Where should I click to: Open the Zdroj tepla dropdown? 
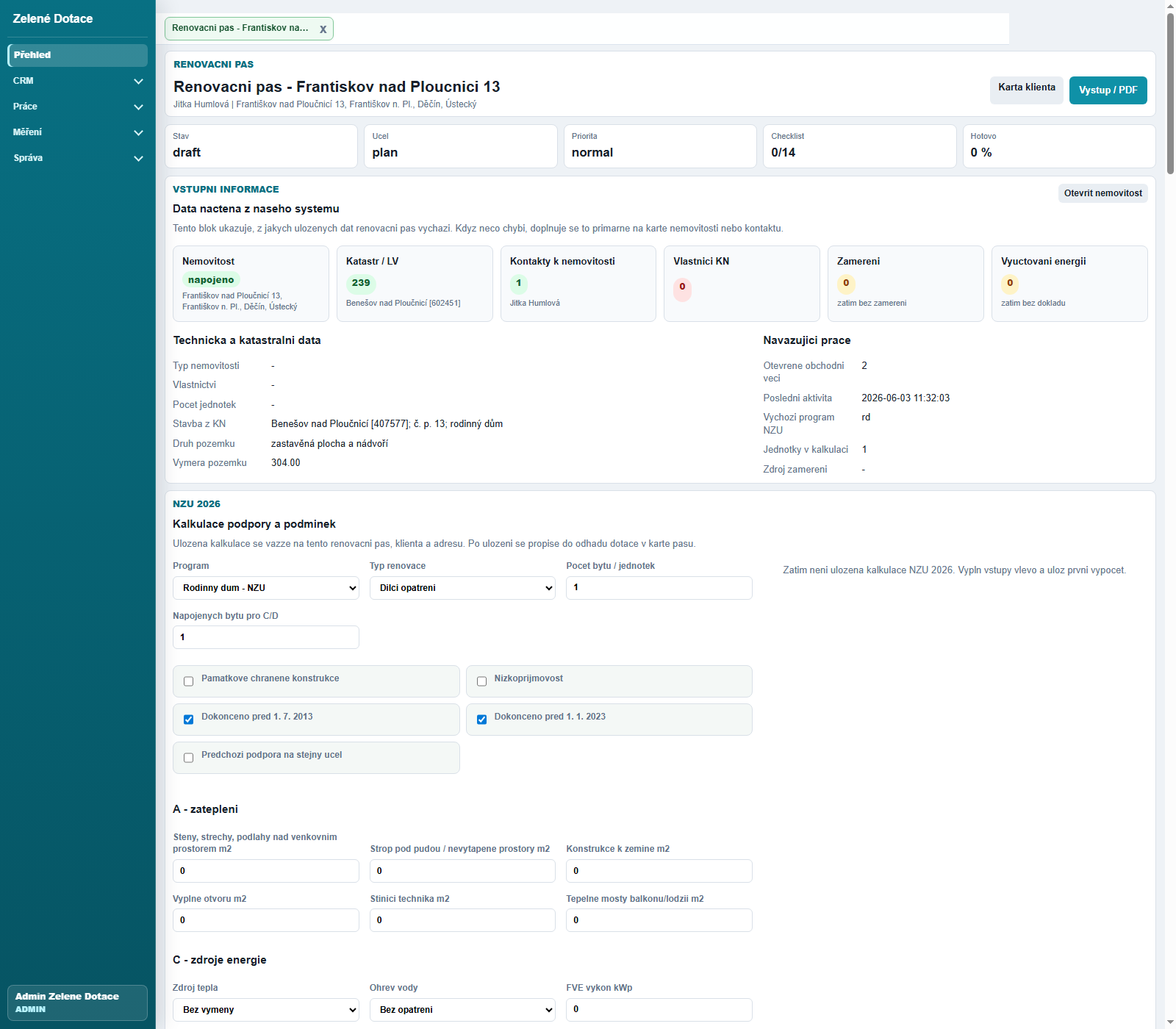click(266, 1010)
